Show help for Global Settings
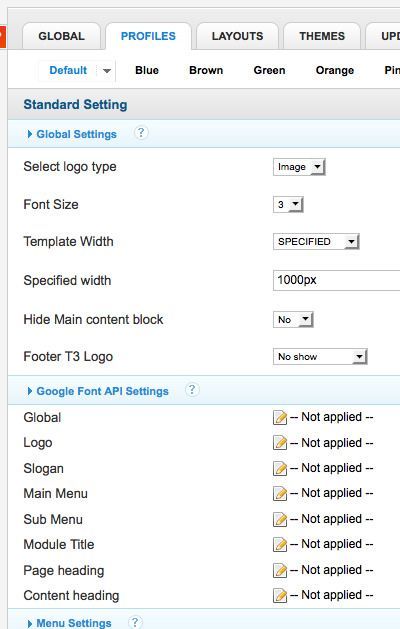The image size is (400, 629). tap(140, 133)
